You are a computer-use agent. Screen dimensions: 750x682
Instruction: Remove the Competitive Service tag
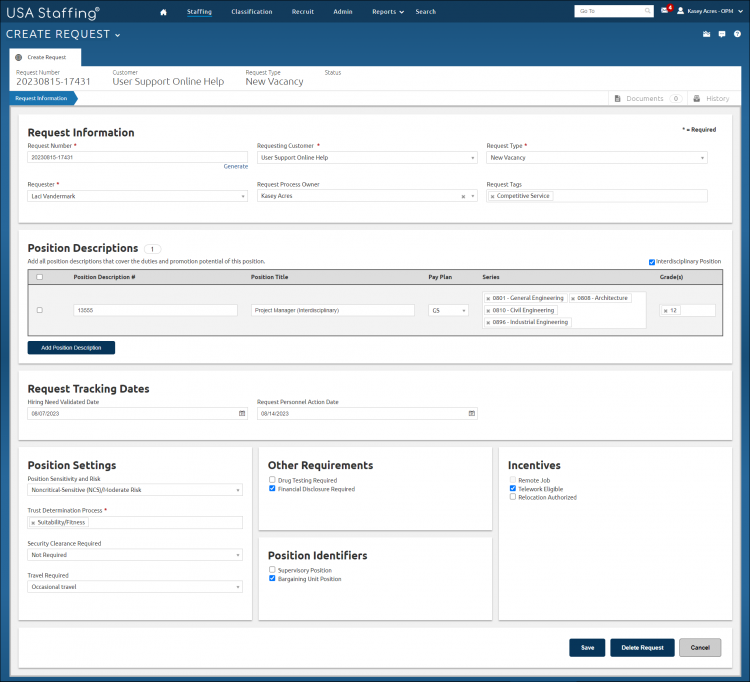pyautogui.click(x=492, y=196)
